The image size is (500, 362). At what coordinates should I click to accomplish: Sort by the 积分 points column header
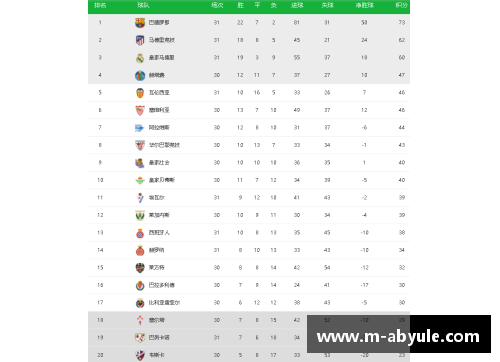point(401,5)
